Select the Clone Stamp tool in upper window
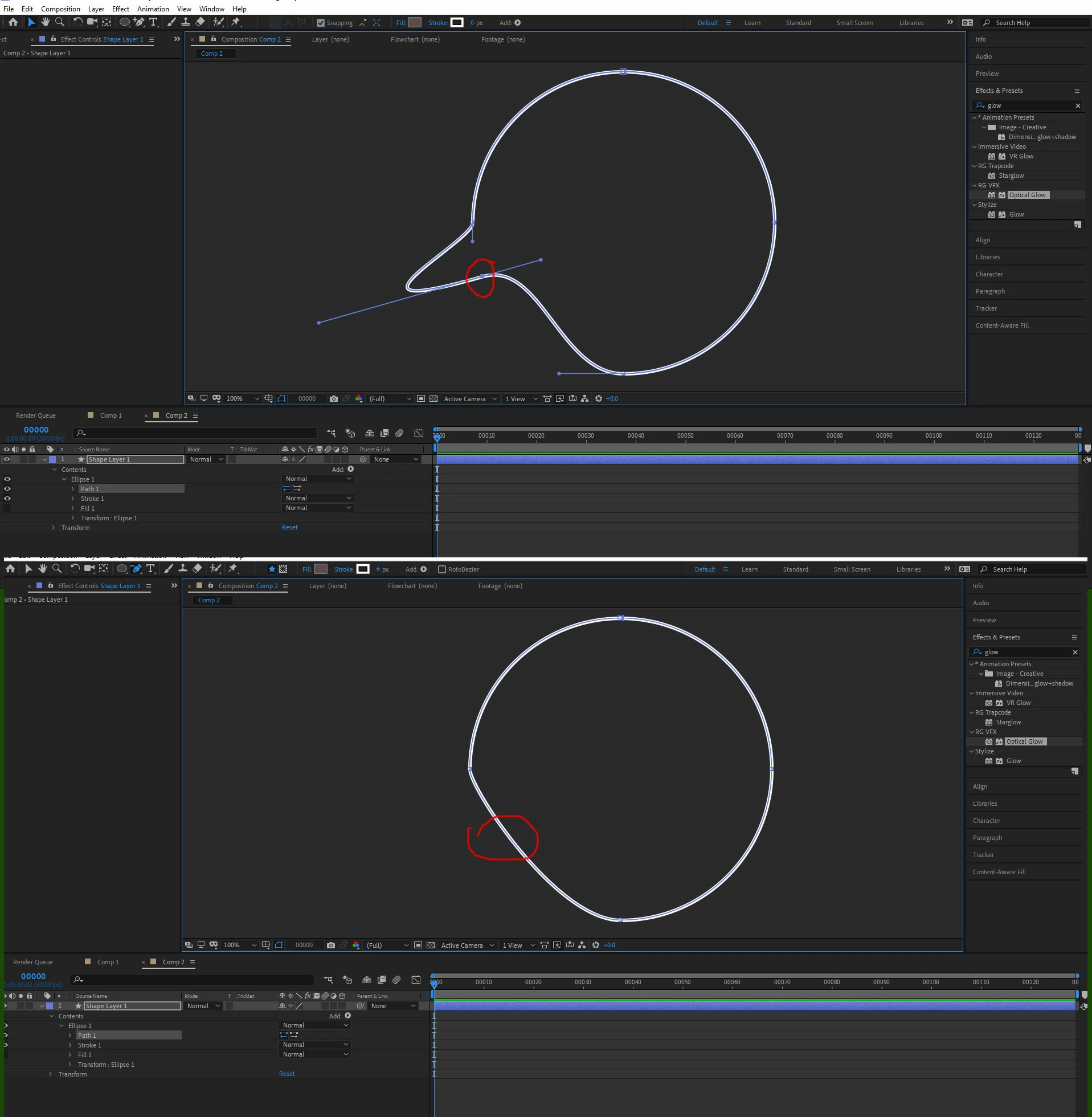 [x=185, y=22]
